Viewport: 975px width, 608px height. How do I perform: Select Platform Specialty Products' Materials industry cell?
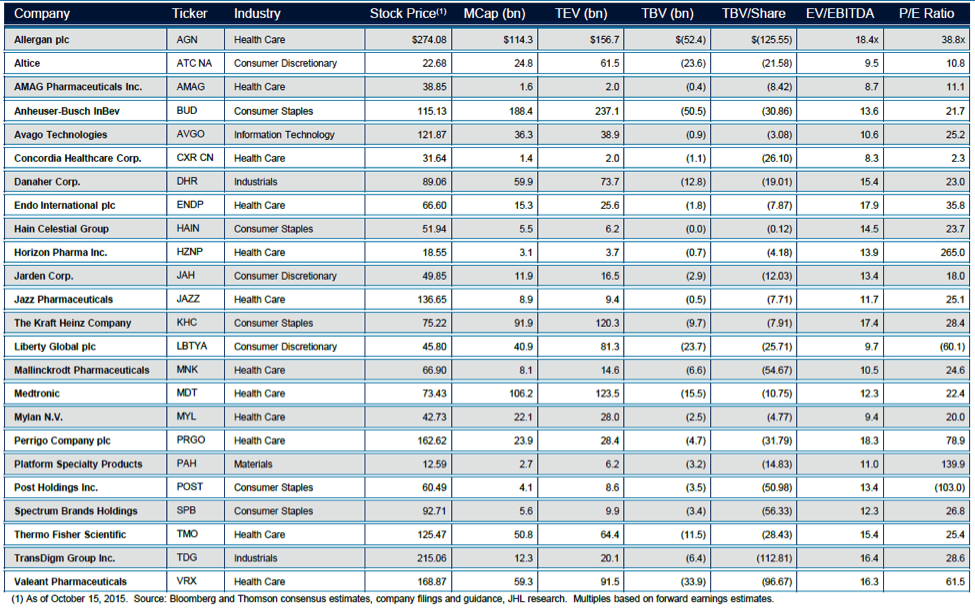point(252,464)
